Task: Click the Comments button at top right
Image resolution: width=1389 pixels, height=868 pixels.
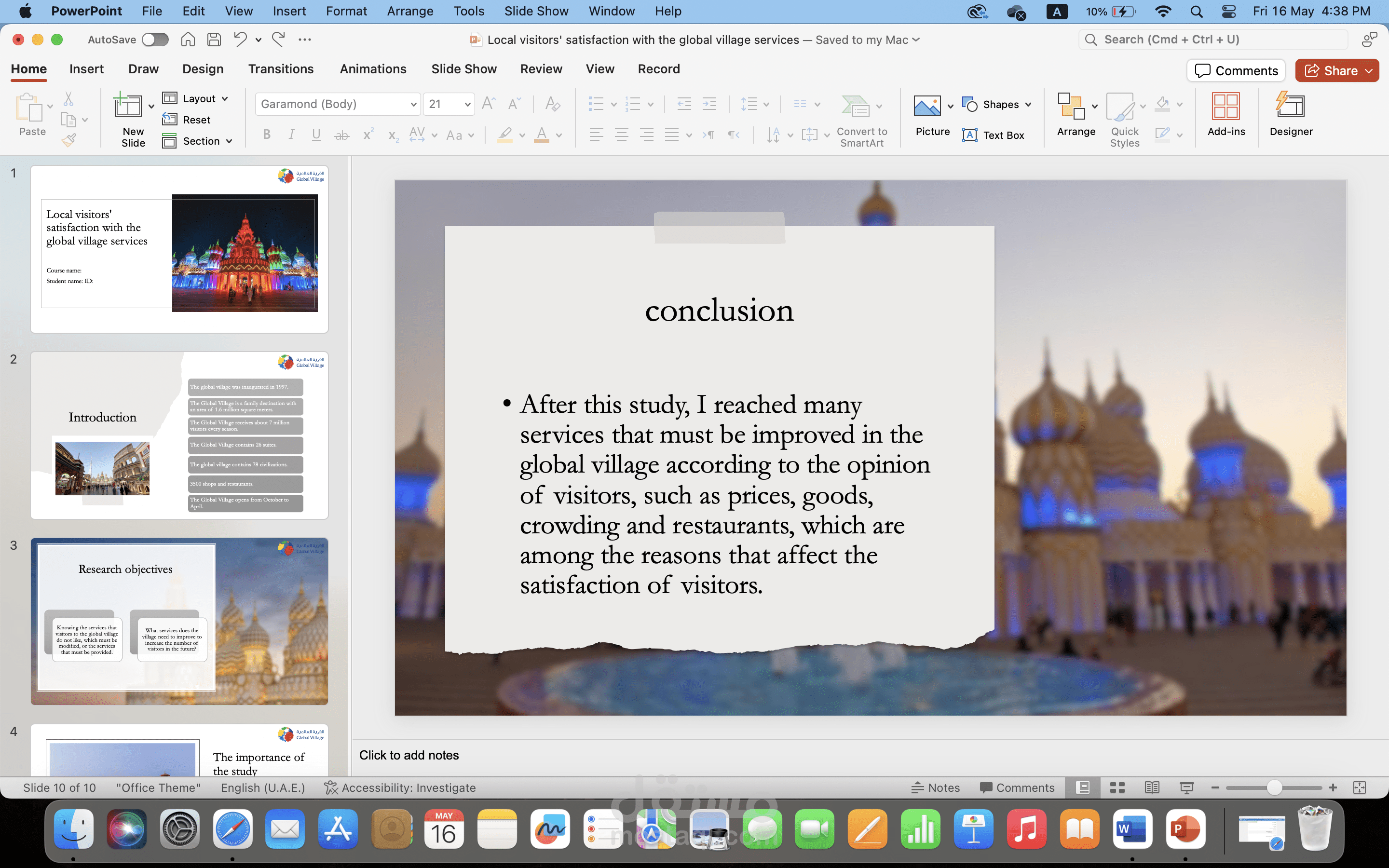Action: tap(1236, 70)
